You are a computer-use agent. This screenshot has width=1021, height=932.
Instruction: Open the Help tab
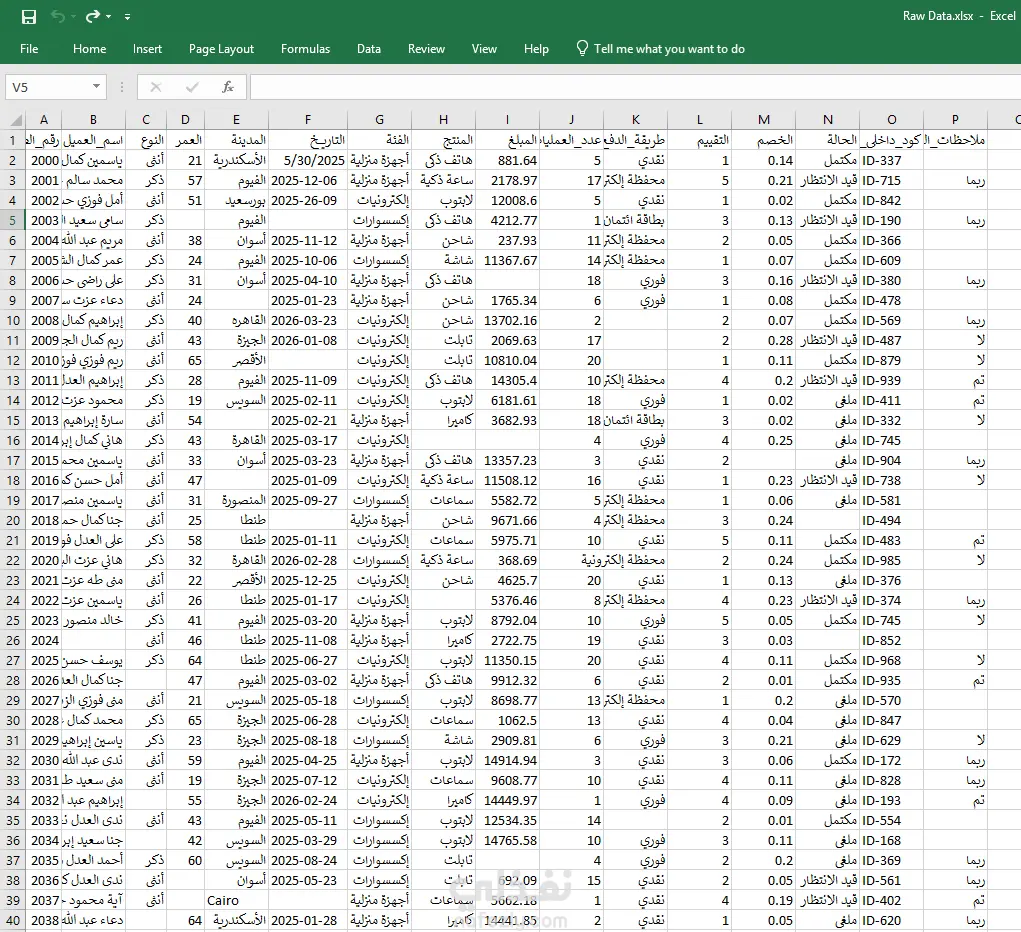(x=536, y=49)
